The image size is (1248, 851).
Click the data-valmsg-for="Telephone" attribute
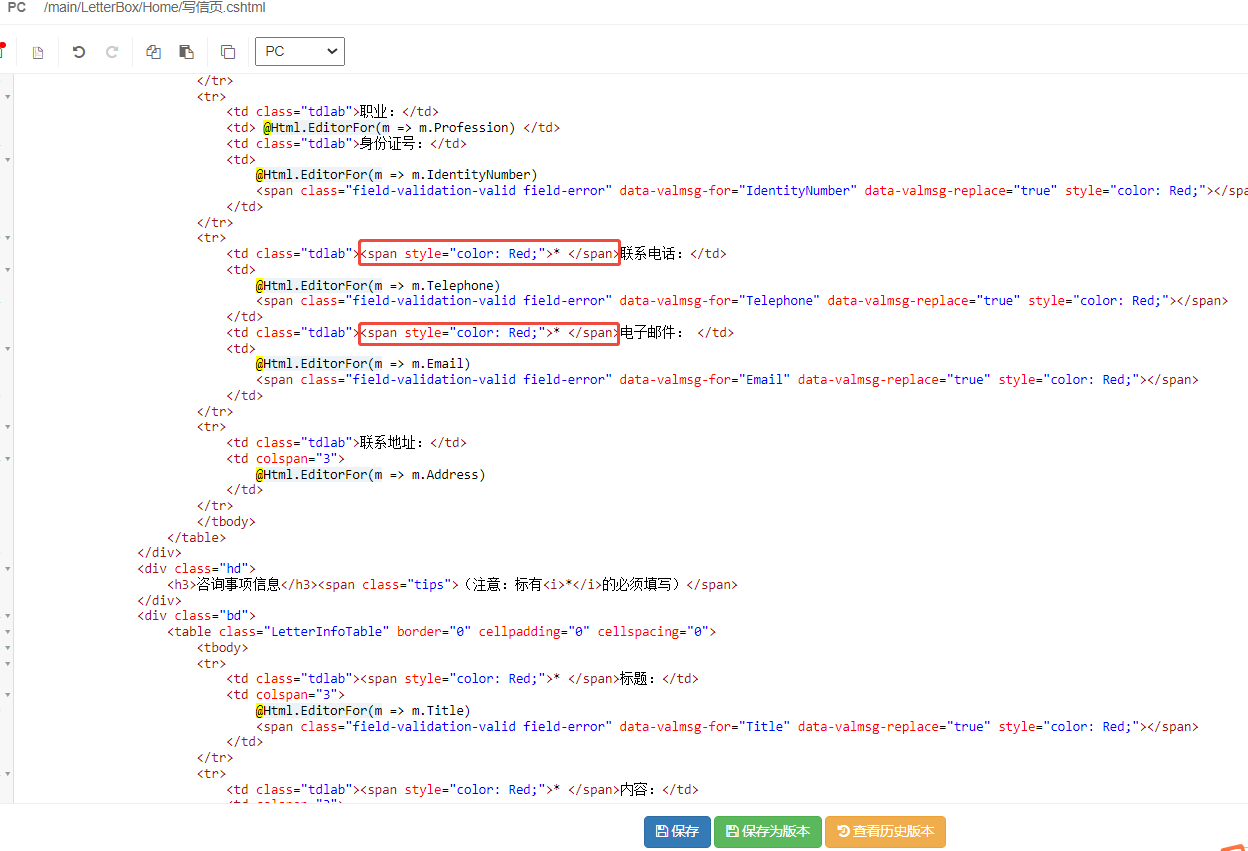tap(719, 301)
